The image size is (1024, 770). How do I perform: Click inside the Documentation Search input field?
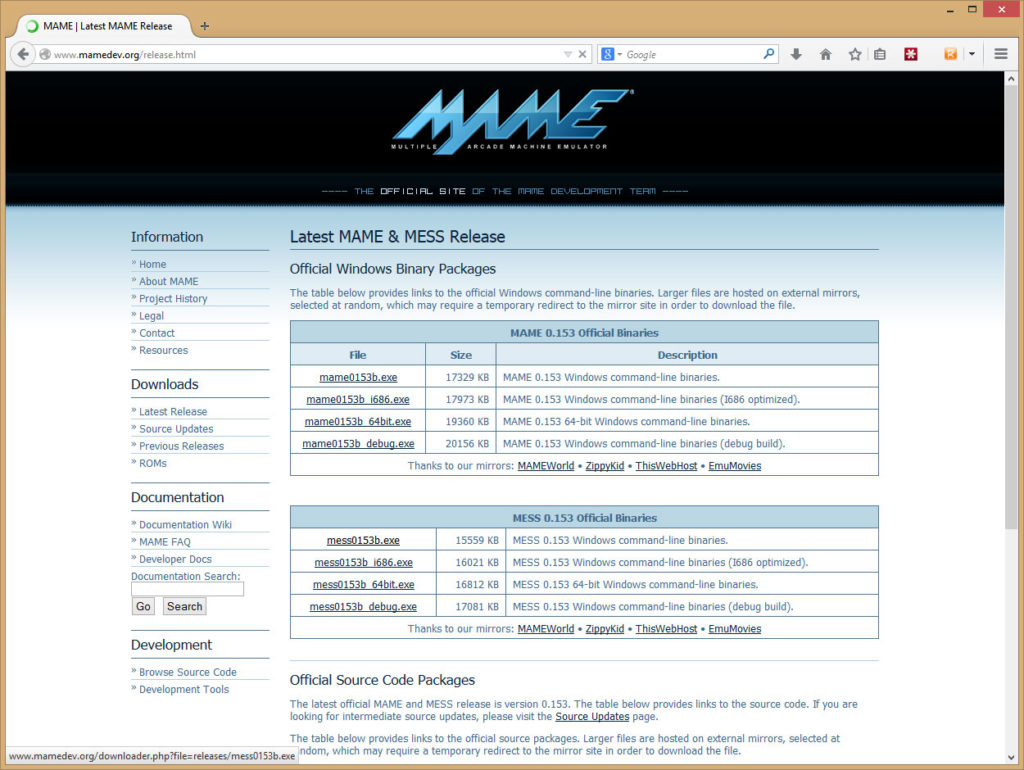pos(186,588)
